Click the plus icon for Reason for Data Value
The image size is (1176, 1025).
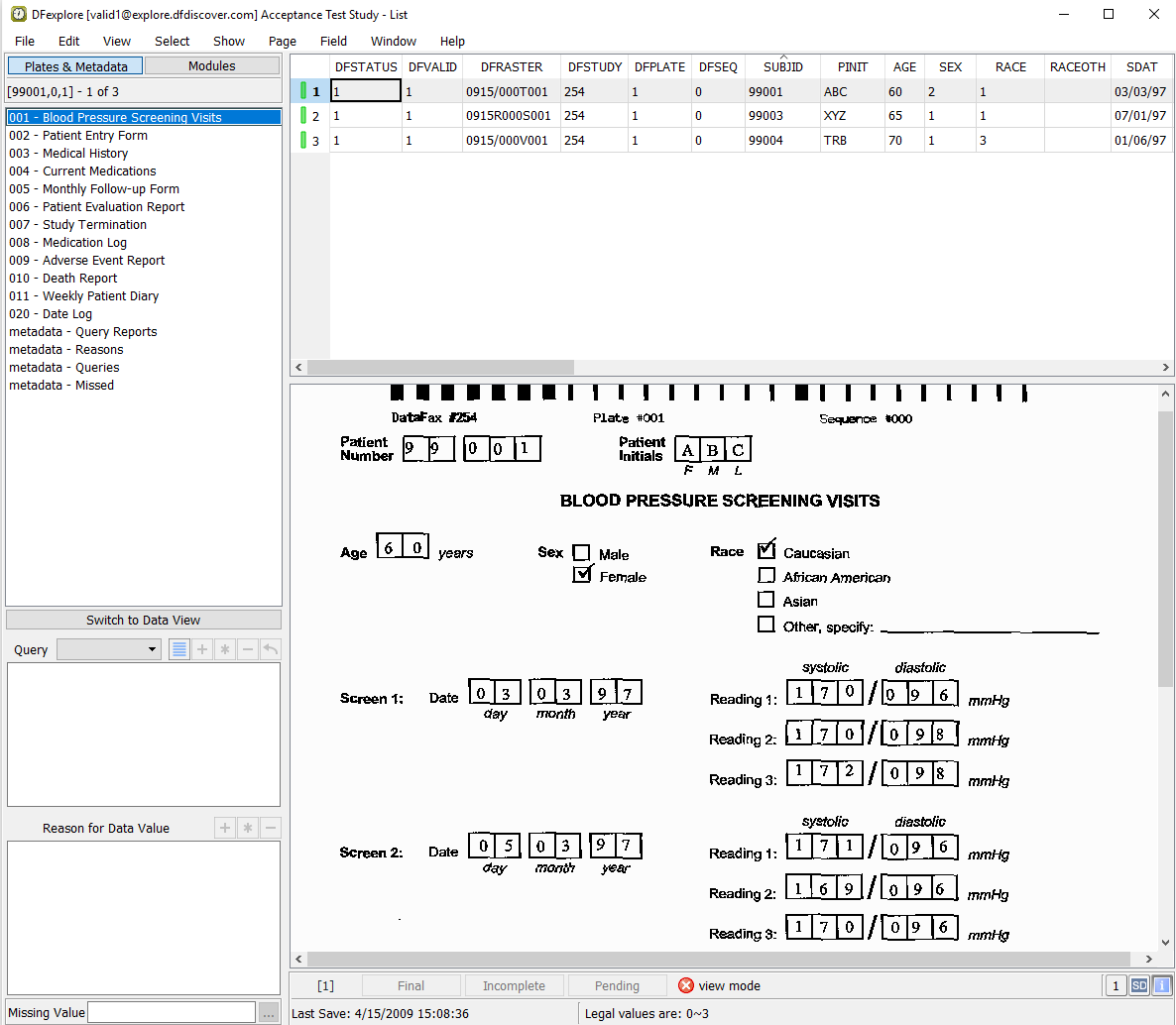pyautogui.click(x=225, y=828)
